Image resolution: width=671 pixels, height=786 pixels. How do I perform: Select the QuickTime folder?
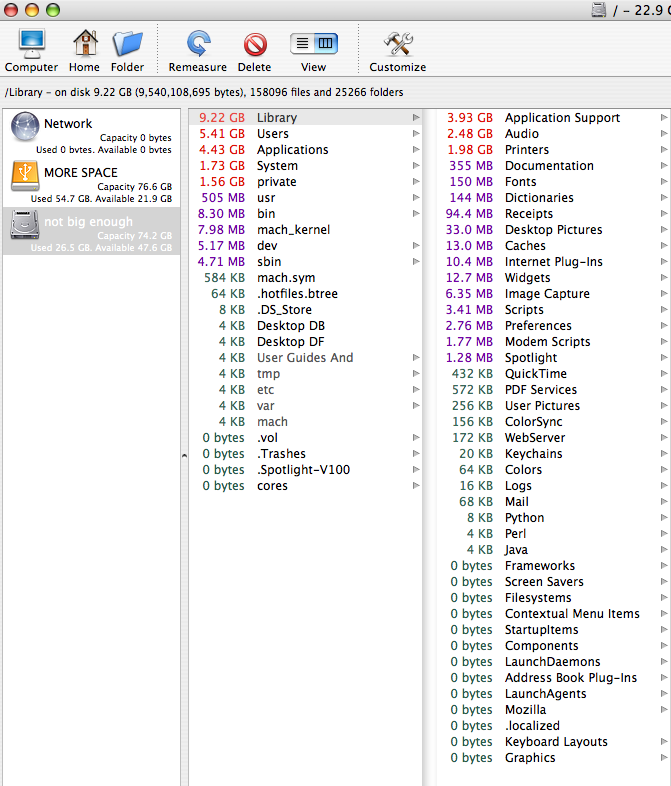[554, 374]
